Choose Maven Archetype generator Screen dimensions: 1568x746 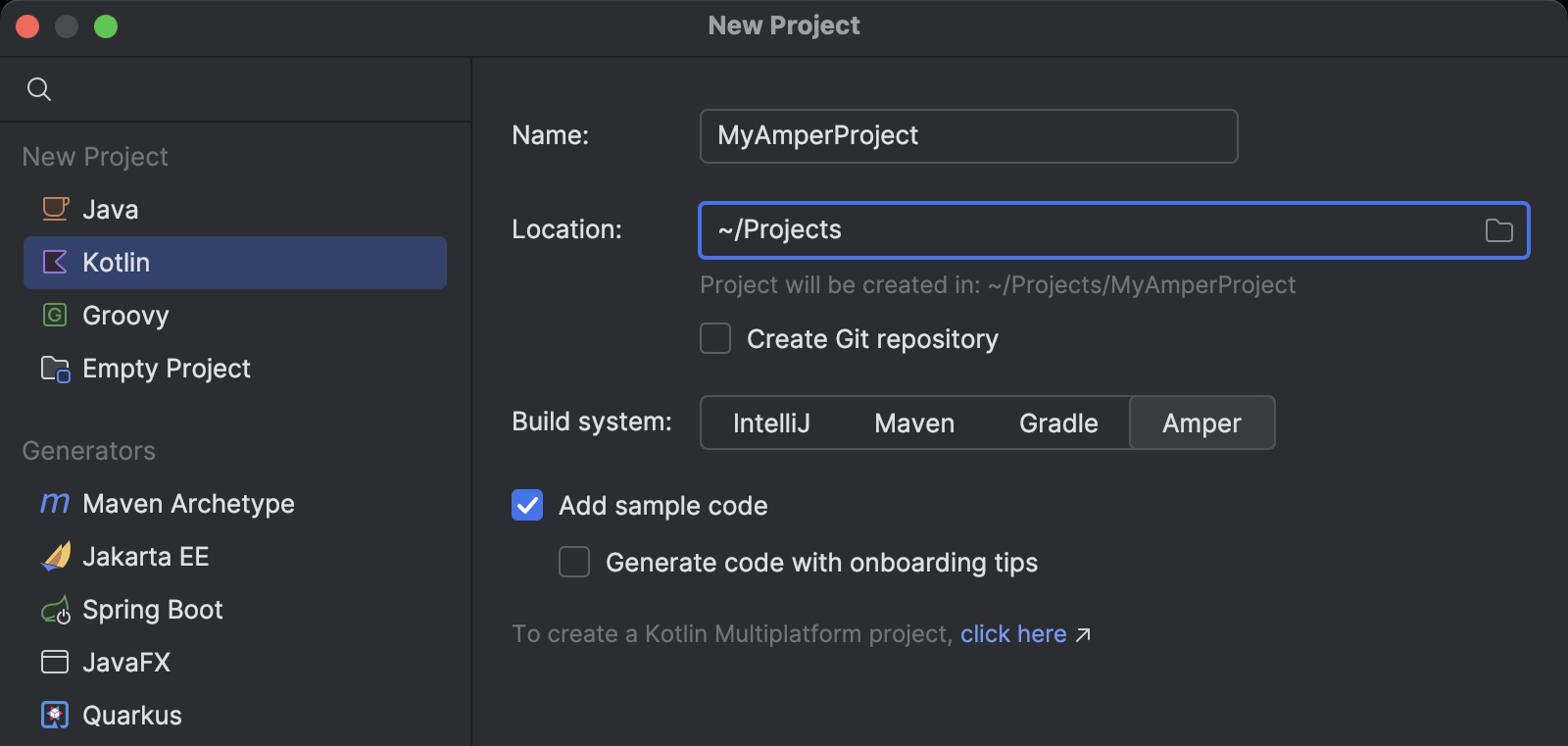[235, 503]
